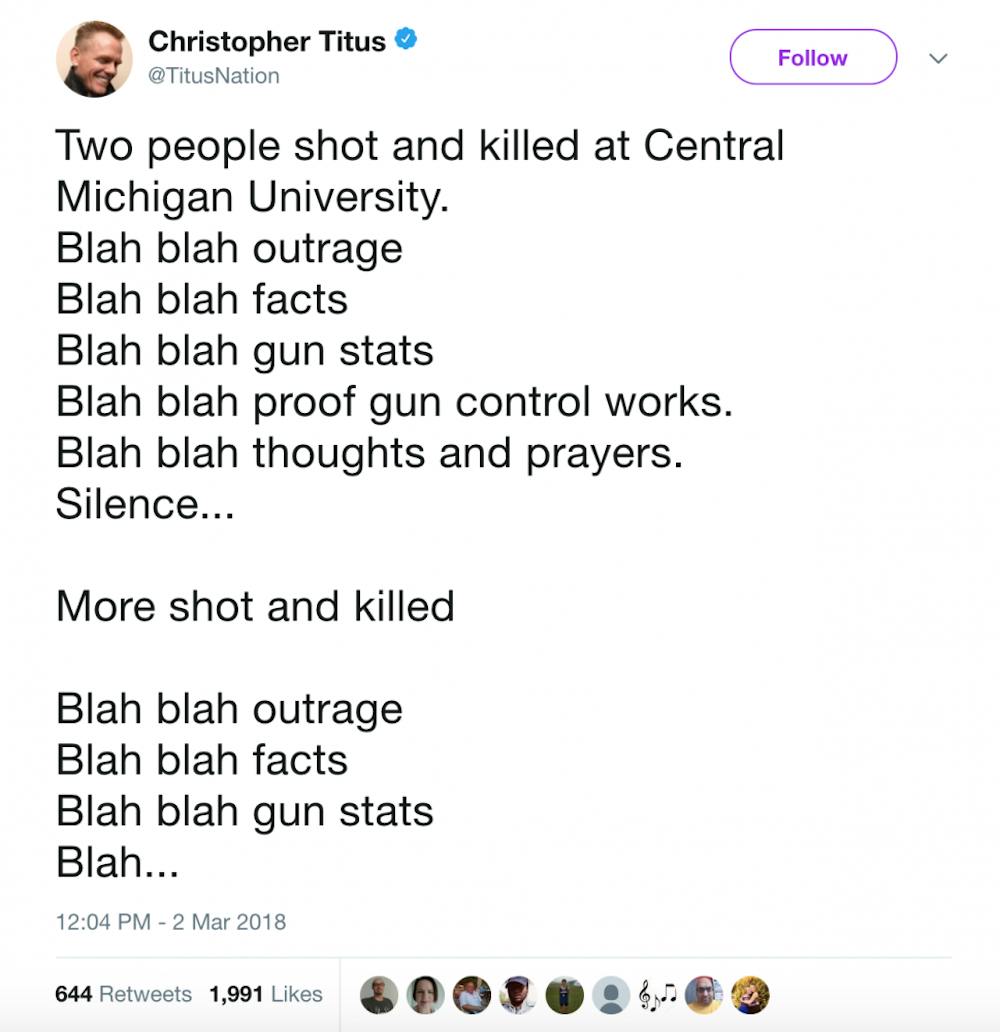
Task: Open the last liker avatar with yellow background
Action: coord(750,994)
